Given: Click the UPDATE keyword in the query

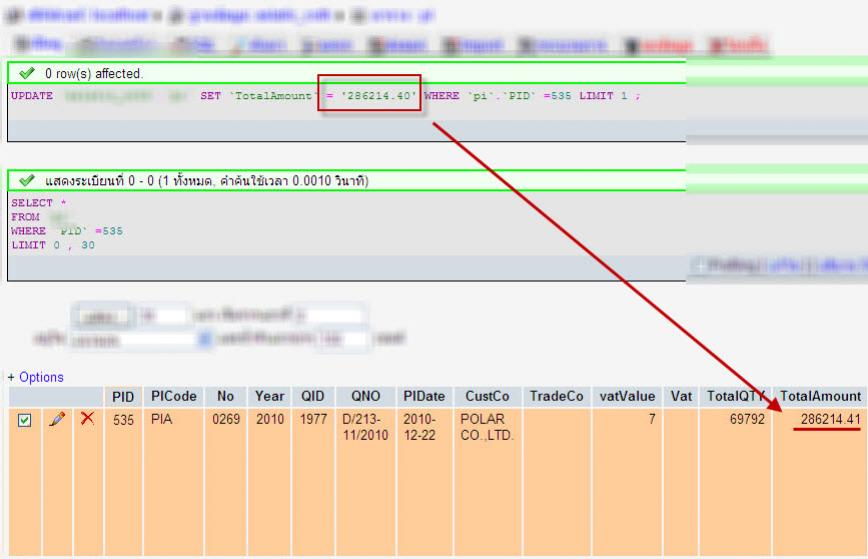Looking at the screenshot, I should (32, 95).
